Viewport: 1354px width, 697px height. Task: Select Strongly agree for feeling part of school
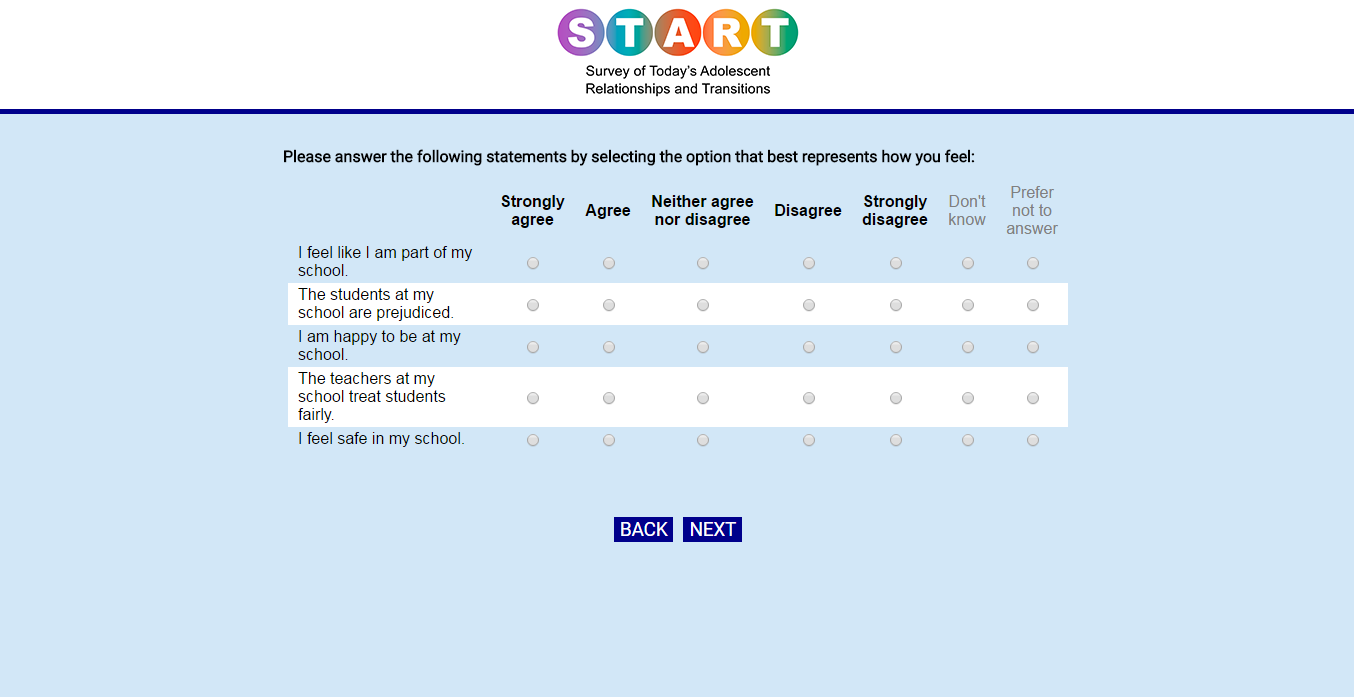[x=533, y=263]
